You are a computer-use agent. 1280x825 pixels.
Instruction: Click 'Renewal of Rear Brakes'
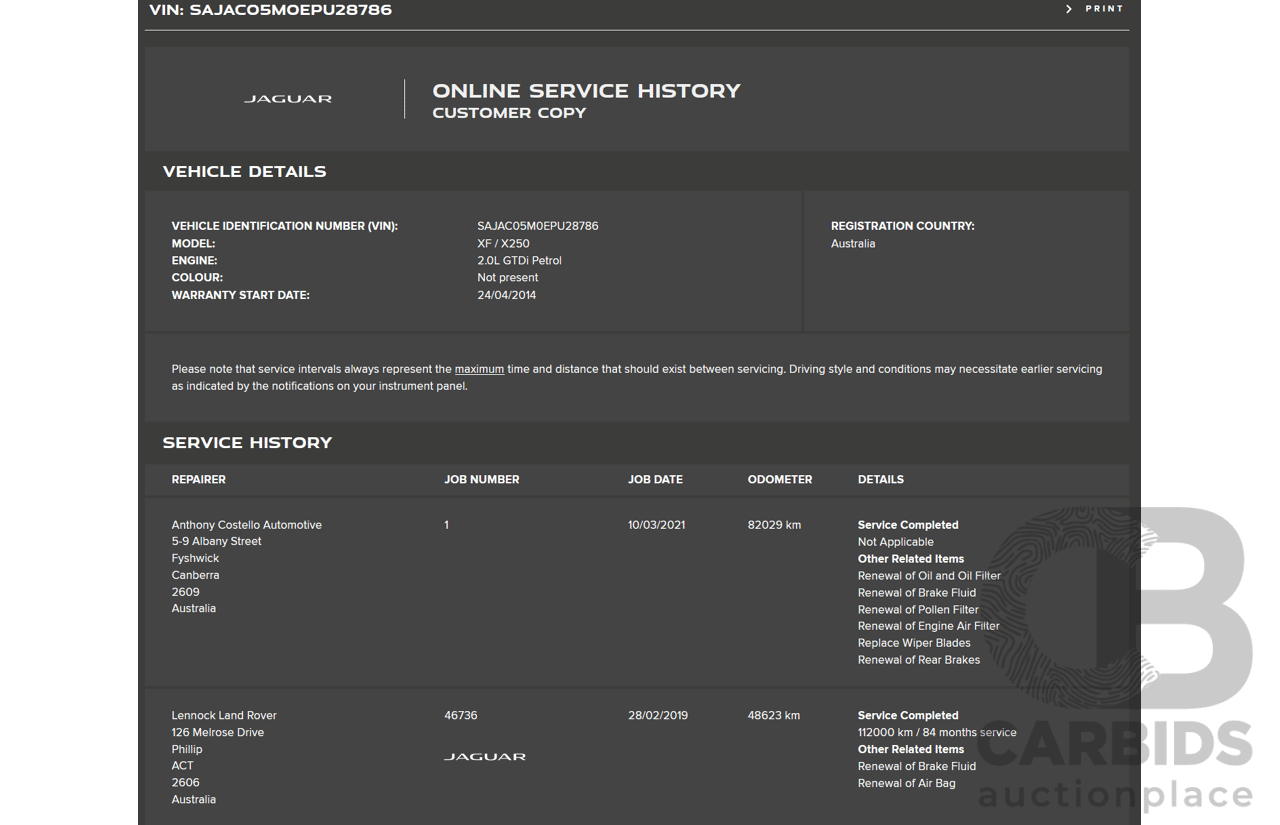[918, 660]
